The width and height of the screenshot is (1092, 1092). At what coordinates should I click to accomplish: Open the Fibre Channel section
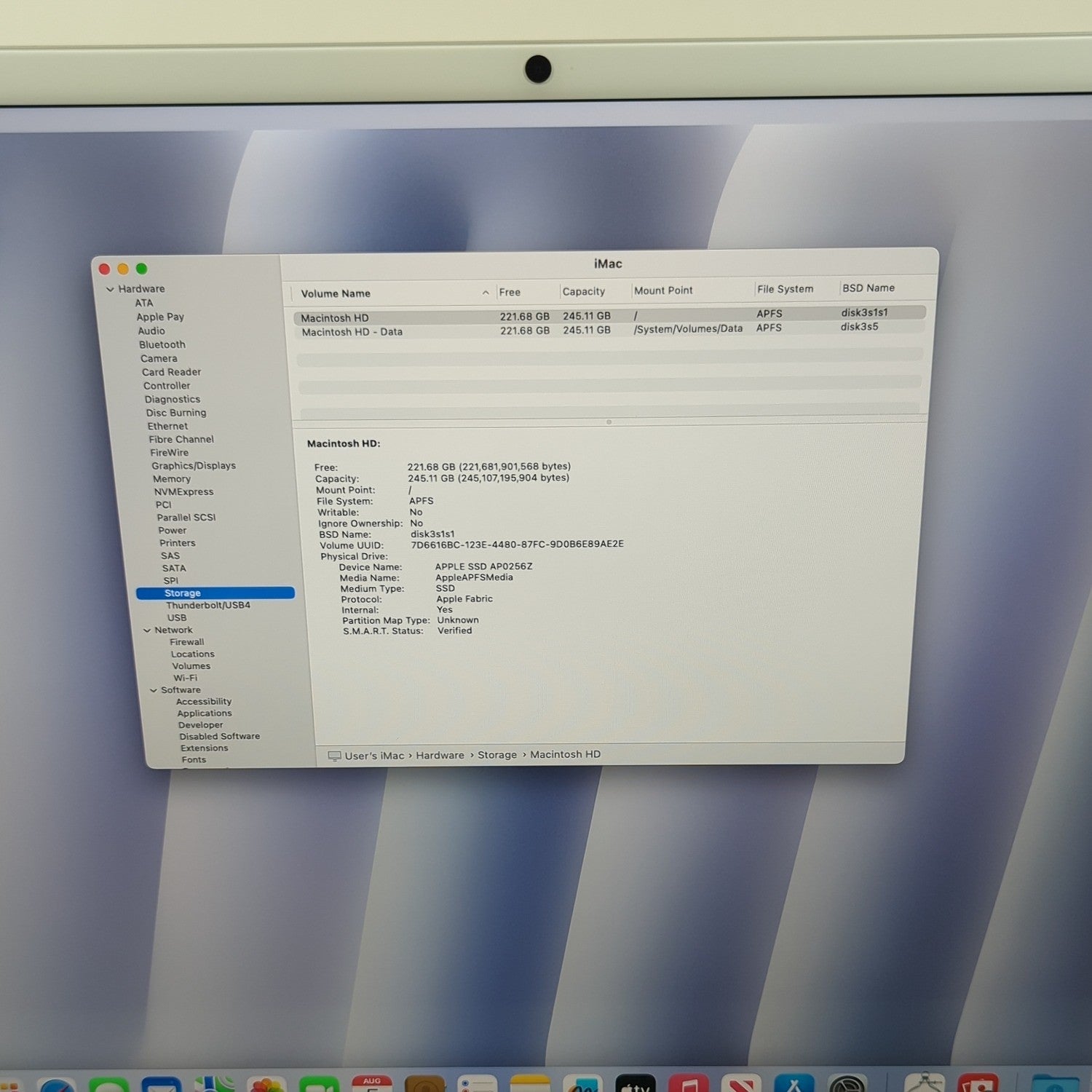[181, 439]
